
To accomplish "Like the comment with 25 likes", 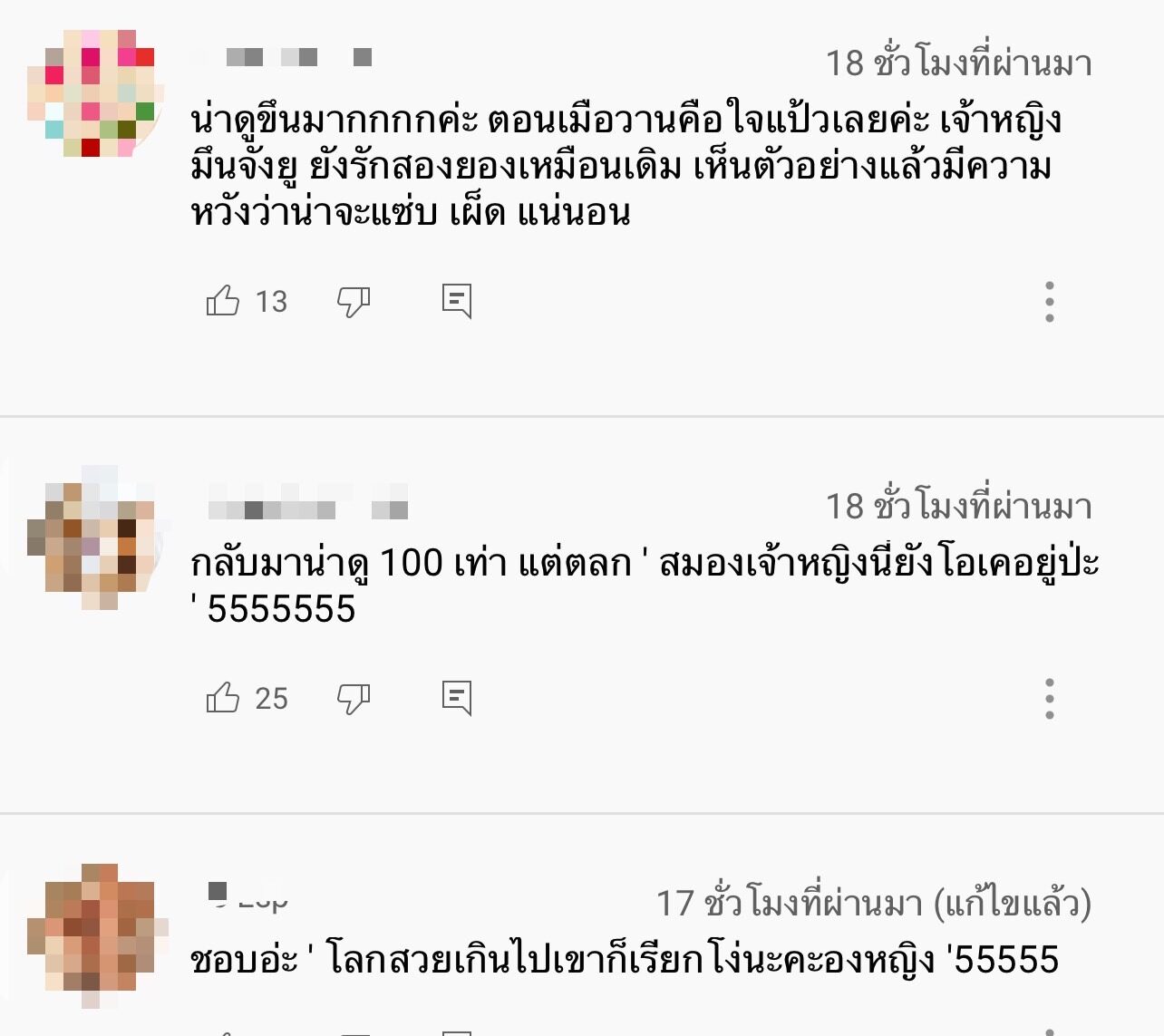I will (x=223, y=697).
